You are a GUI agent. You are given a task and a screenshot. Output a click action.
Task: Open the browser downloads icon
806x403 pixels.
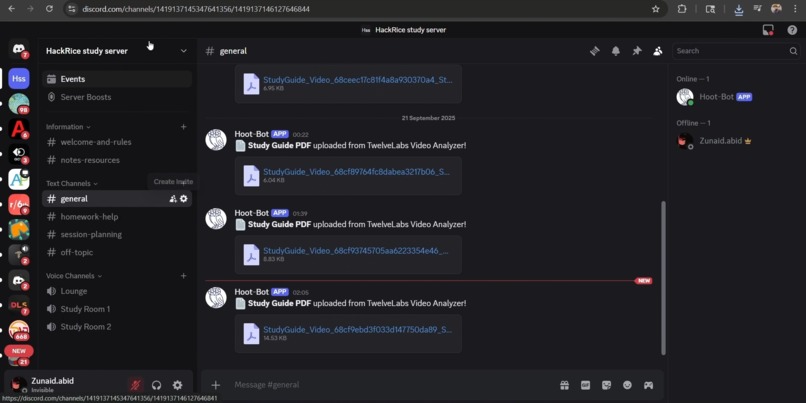pyautogui.click(x=739, y=9)
